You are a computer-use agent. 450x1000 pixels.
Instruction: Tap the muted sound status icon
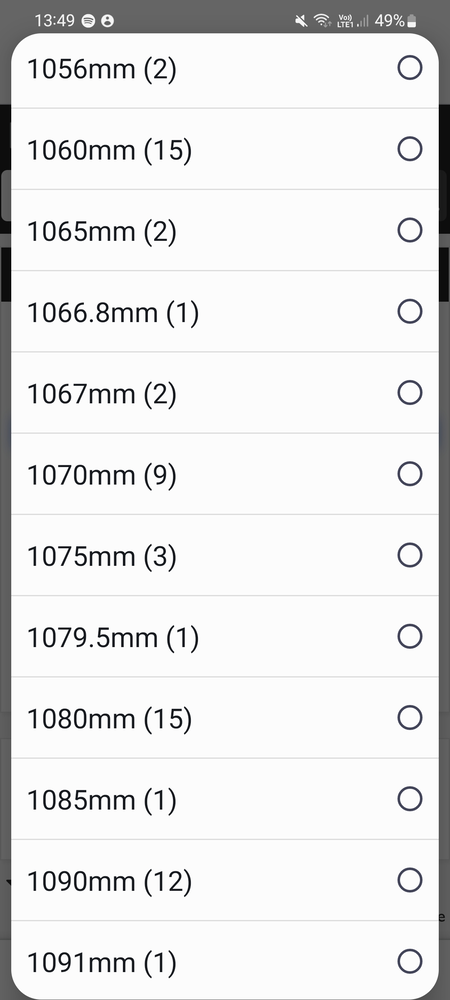[x=301, y=21]
